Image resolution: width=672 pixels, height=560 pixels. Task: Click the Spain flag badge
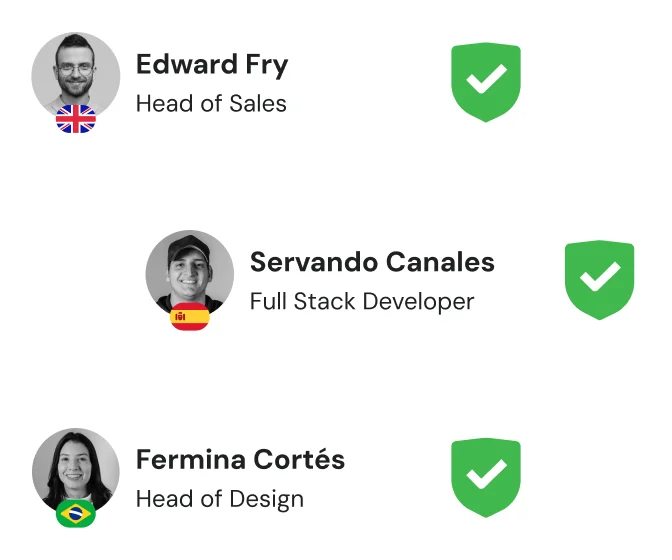pyautogui.click(x=190, y=317)
